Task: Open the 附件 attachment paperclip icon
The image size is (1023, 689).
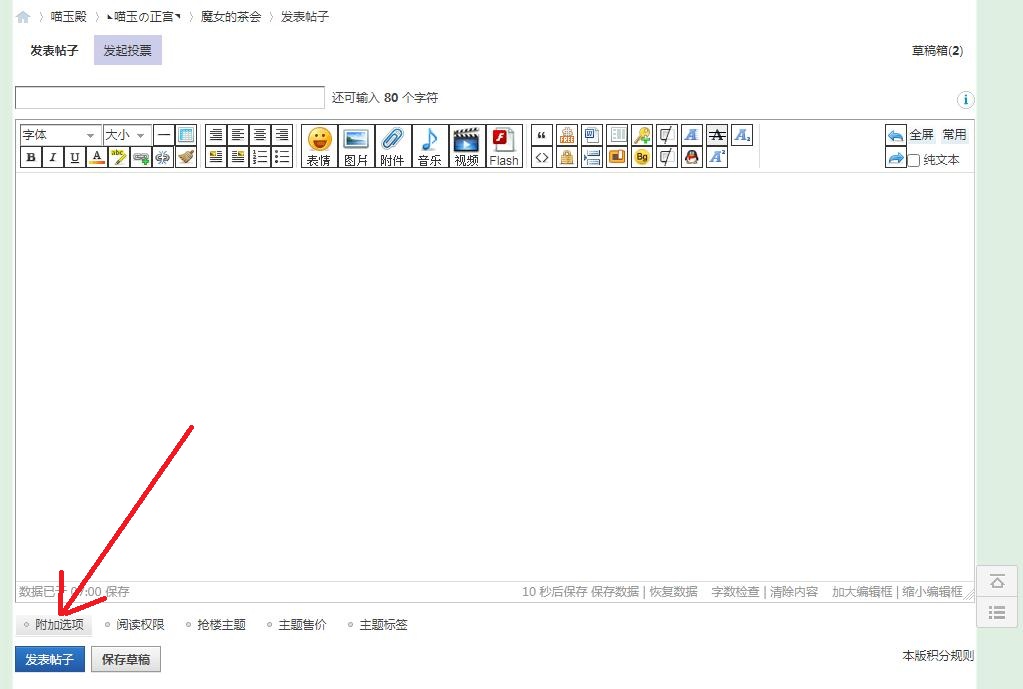Action: coord(392,145)
